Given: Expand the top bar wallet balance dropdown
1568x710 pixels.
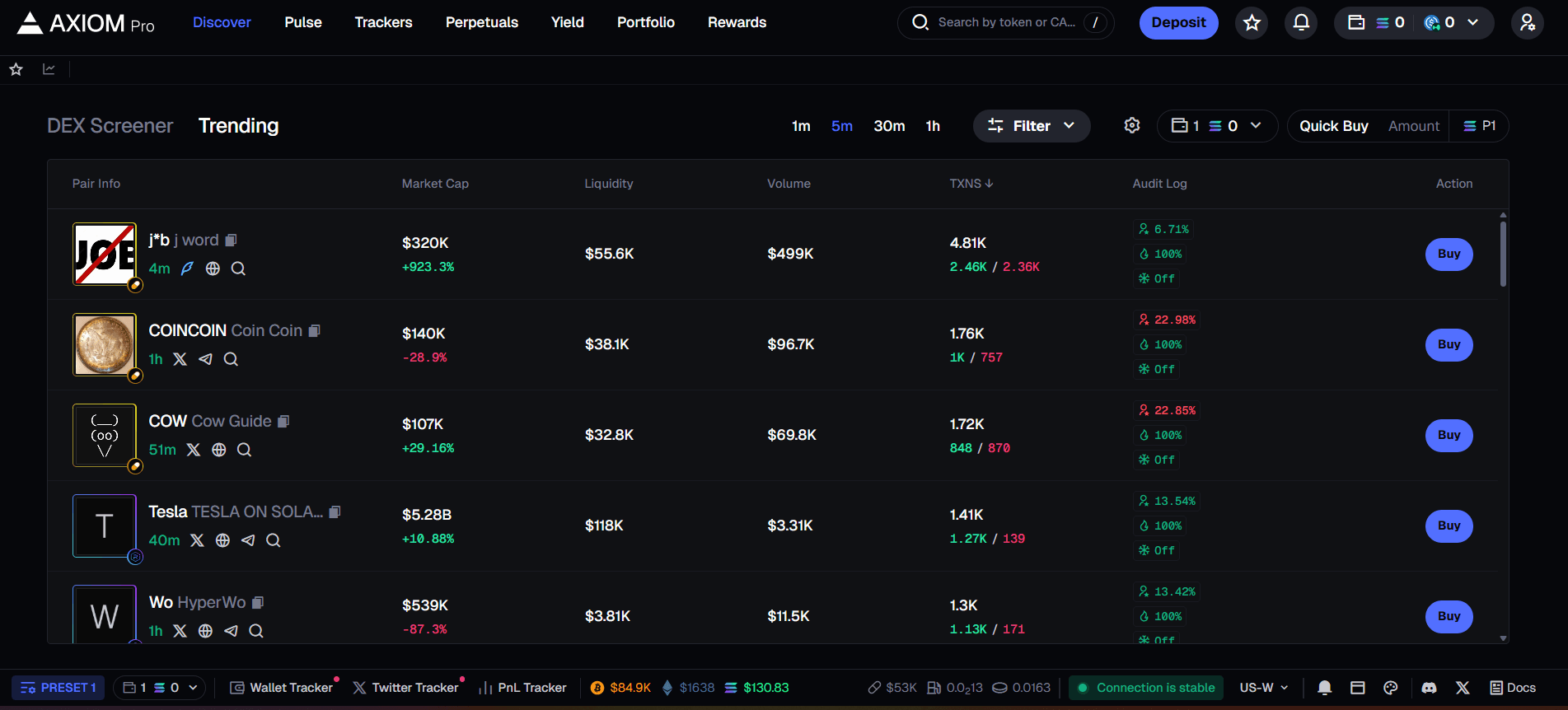Looking at the screenshot, I should [x=1414, y=23].
